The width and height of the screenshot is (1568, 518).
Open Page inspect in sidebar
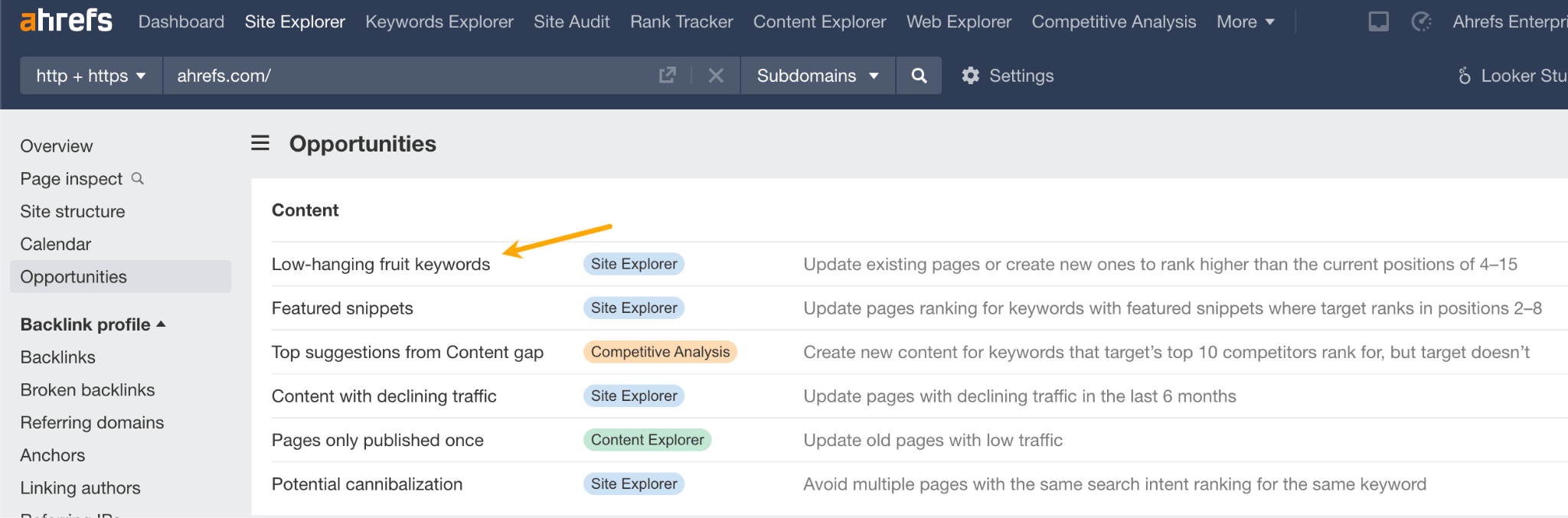click(71, 179)
